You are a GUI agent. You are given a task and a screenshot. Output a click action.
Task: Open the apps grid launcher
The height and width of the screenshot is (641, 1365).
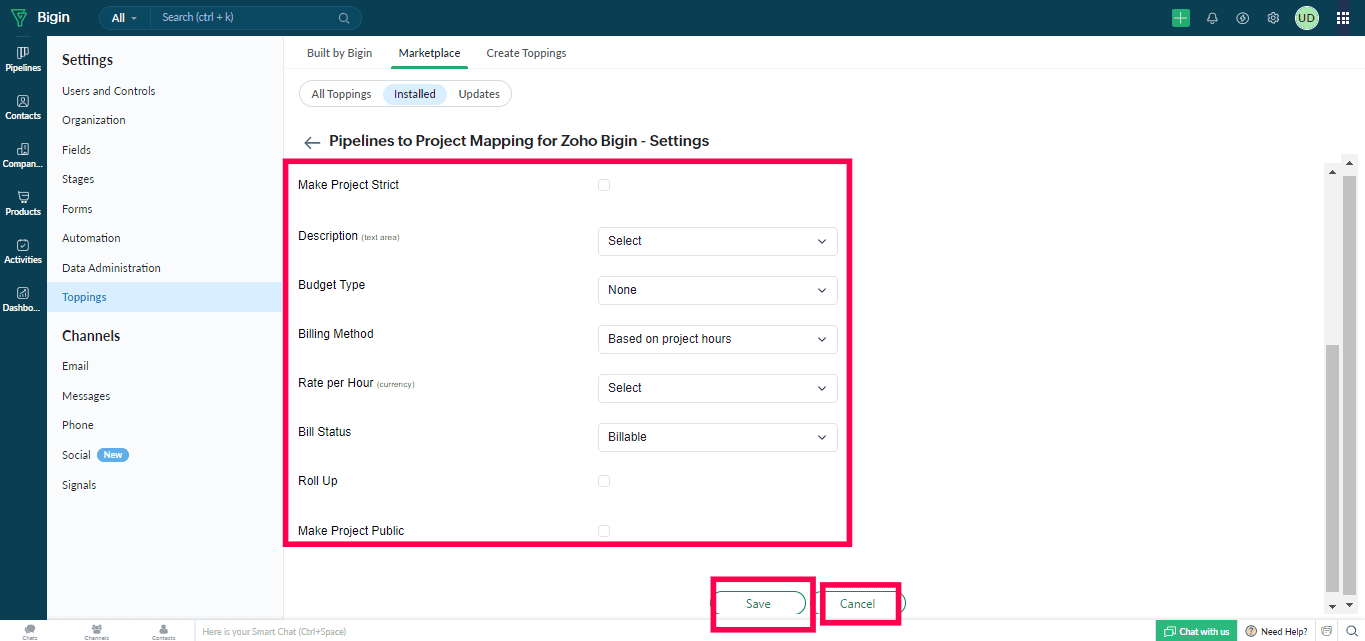coord(1343,18)
